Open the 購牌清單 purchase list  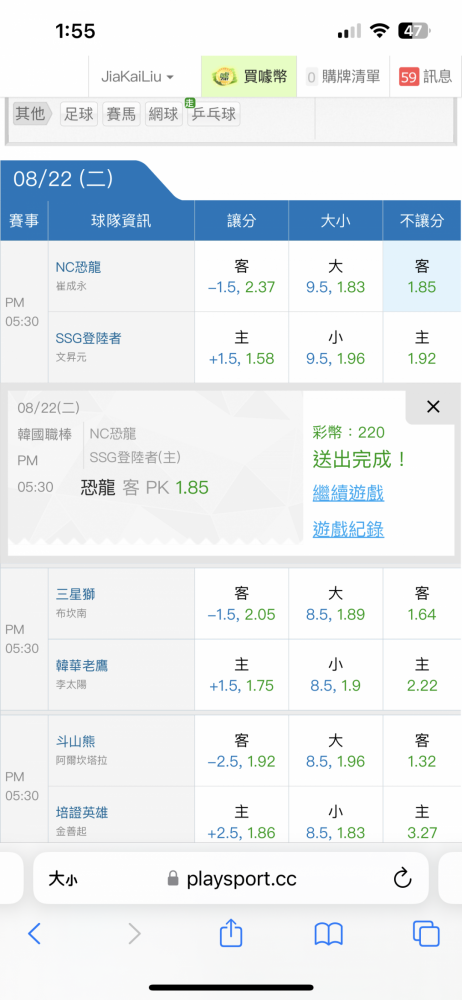(343, 77)
